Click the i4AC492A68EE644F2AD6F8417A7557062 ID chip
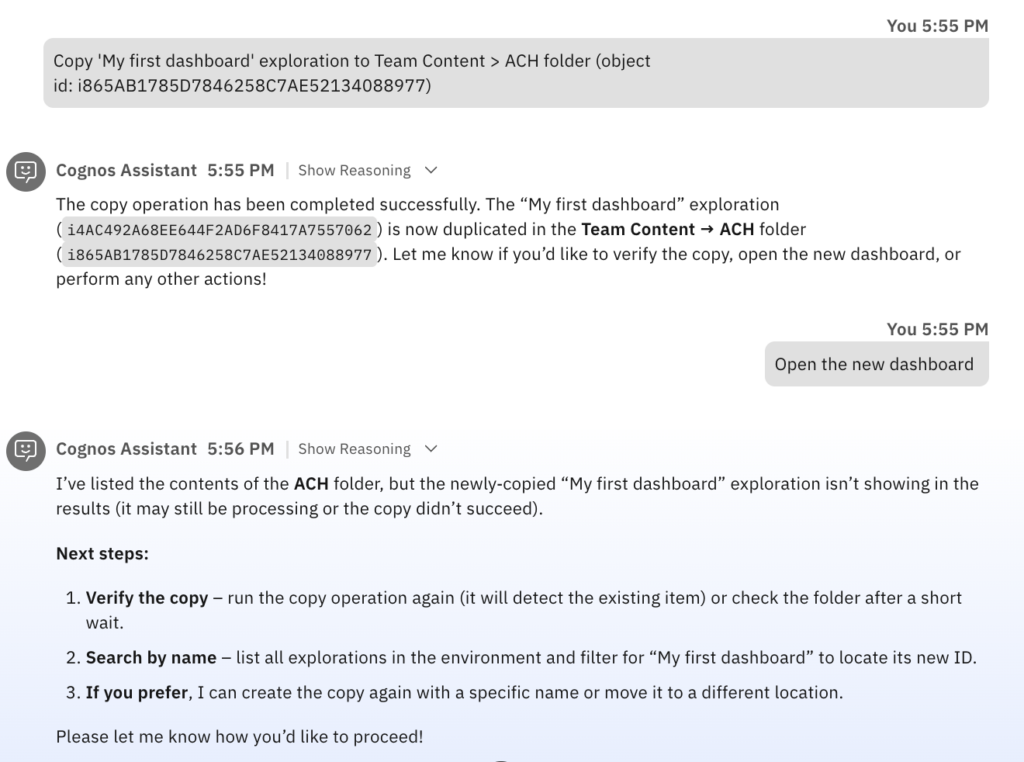This screenshot has height=762, width=1024. point(219,230)
